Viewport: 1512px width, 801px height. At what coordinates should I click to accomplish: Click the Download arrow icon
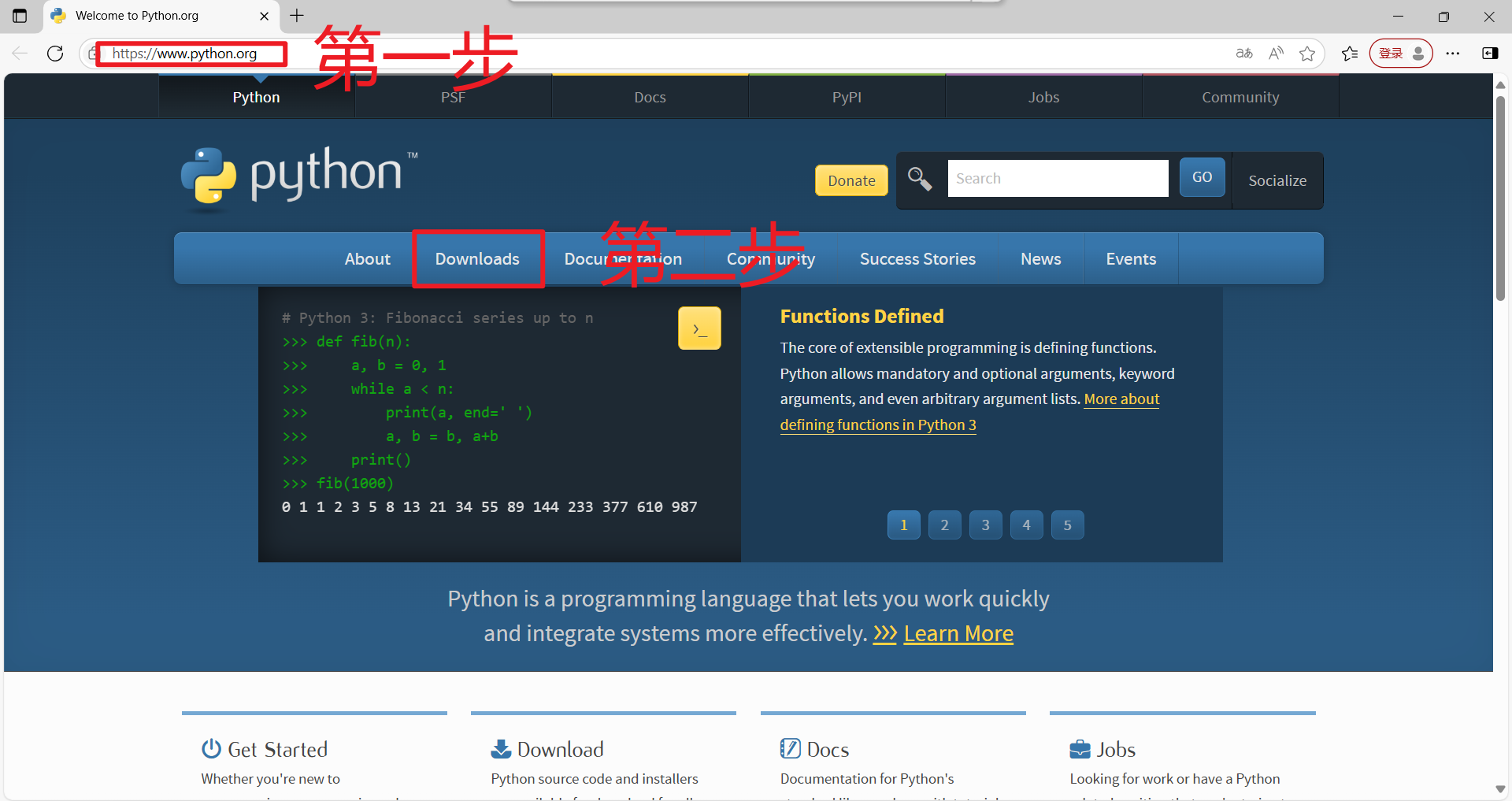point(501,748)
